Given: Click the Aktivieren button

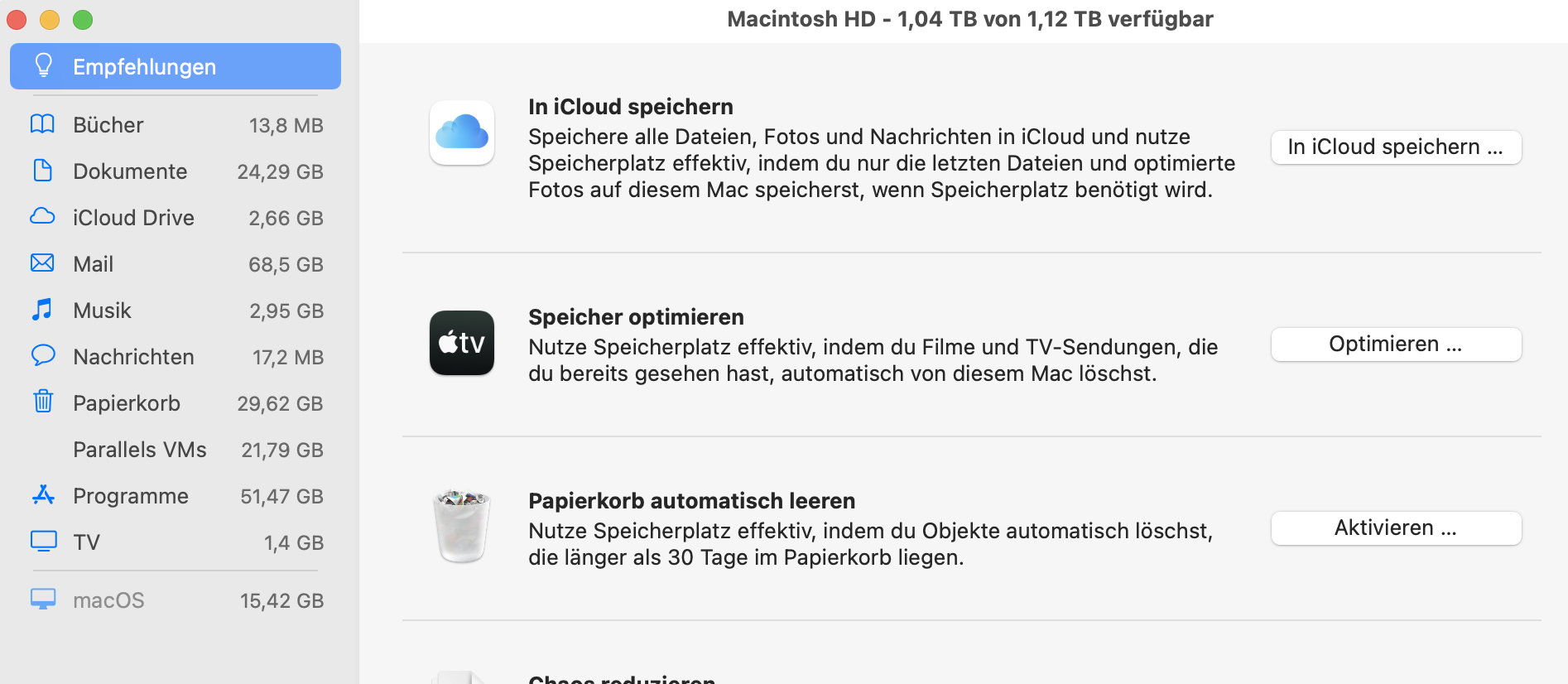Looking at the screenshot, I should [1396, 528].
